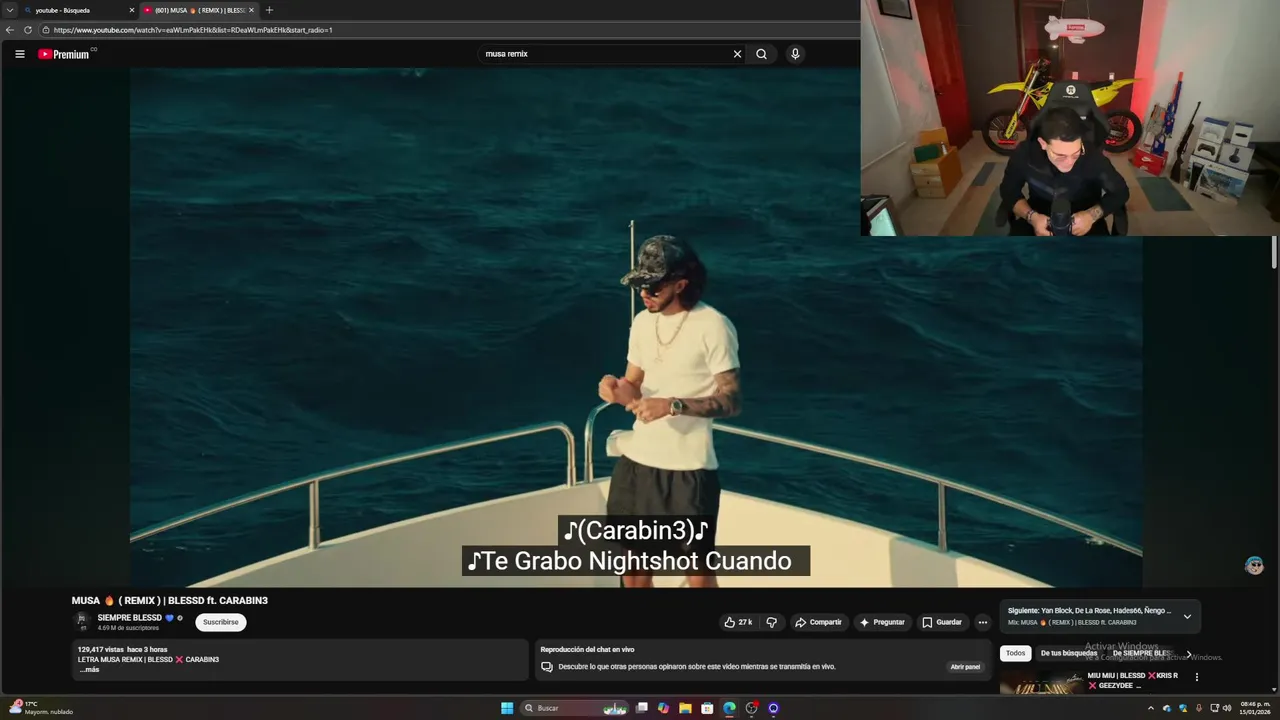Go back in the browser
The image size is (1280, 720).
(9, 30)
